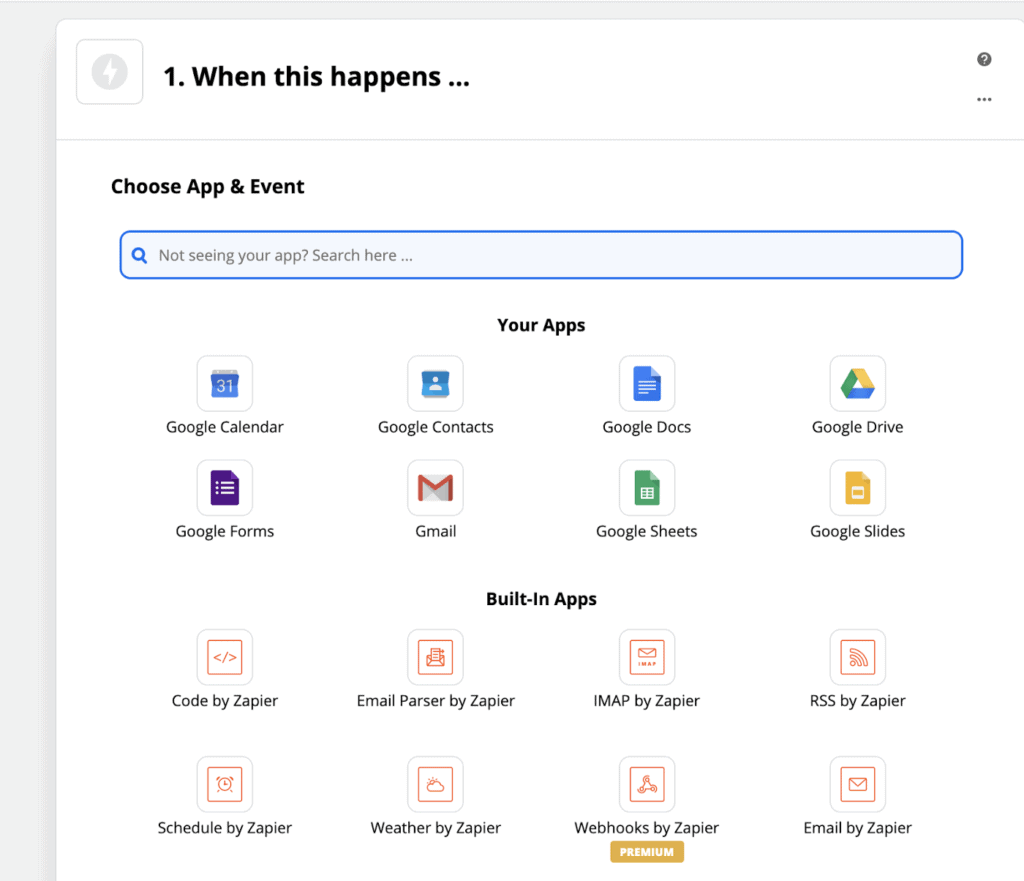
Task: Select the Gmail app icon
Action: point(436,488)
